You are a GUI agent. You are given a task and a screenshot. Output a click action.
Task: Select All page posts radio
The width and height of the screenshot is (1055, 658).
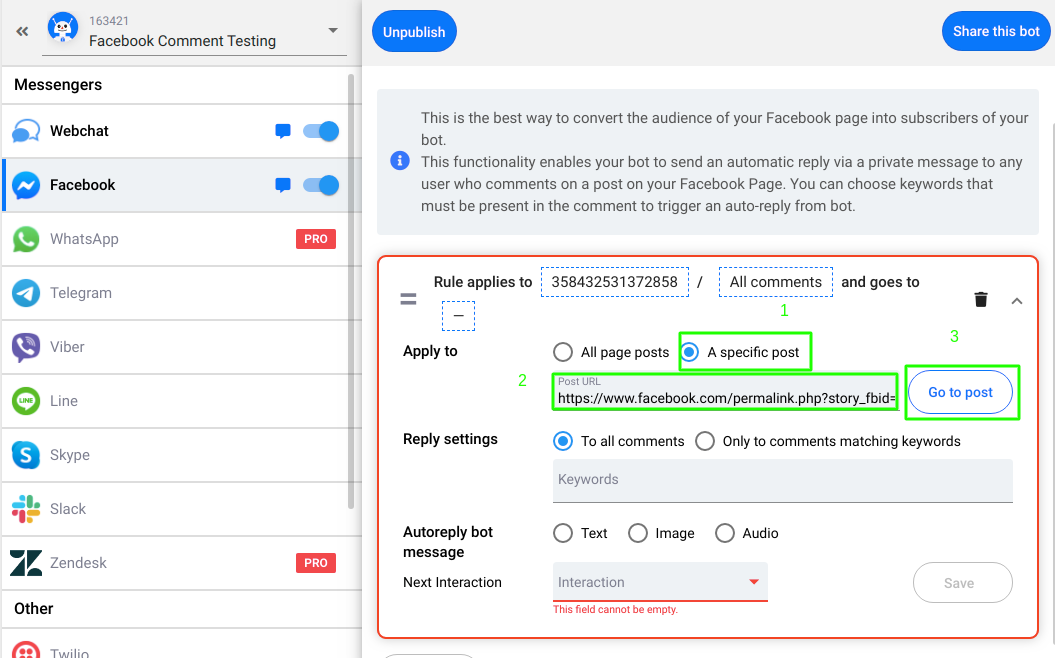tap(562, 352)
